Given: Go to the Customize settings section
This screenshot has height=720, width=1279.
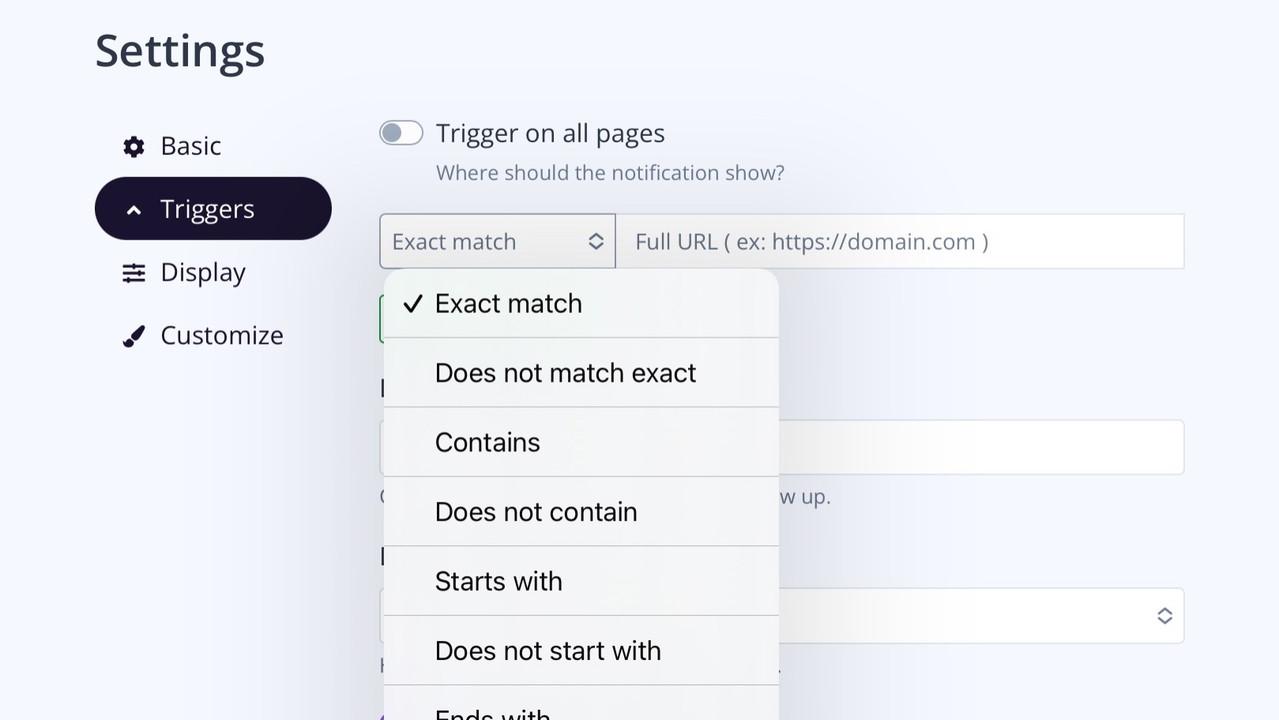Looking at the screenshot, I should pyautogui.click(x=221, y=336).
